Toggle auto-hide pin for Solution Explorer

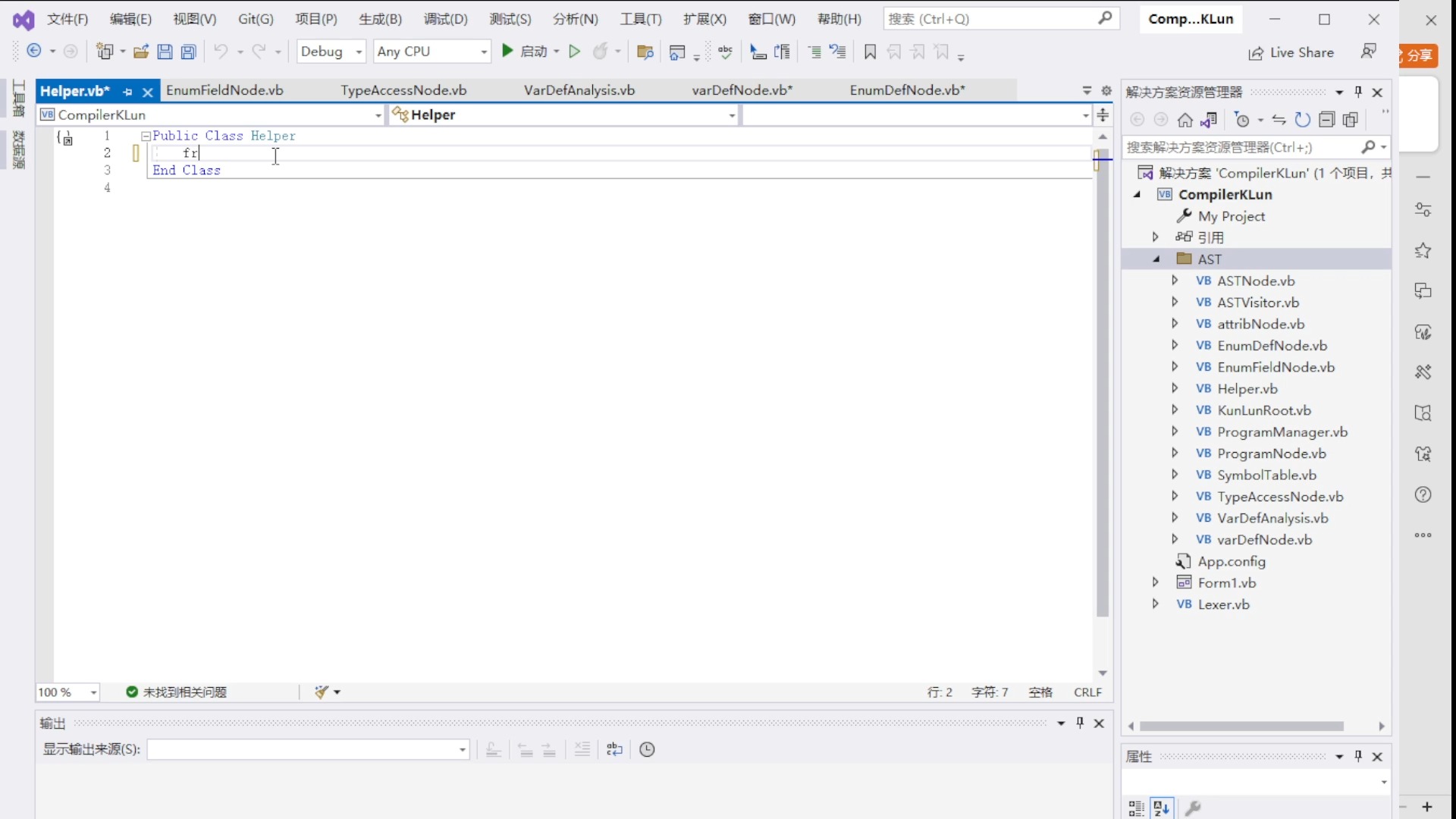(1358, 92)
